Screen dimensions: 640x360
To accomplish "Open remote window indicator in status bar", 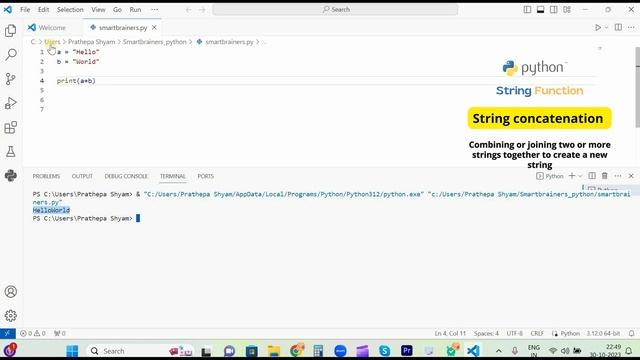I will pyautogui.click(x=7, y=333).
